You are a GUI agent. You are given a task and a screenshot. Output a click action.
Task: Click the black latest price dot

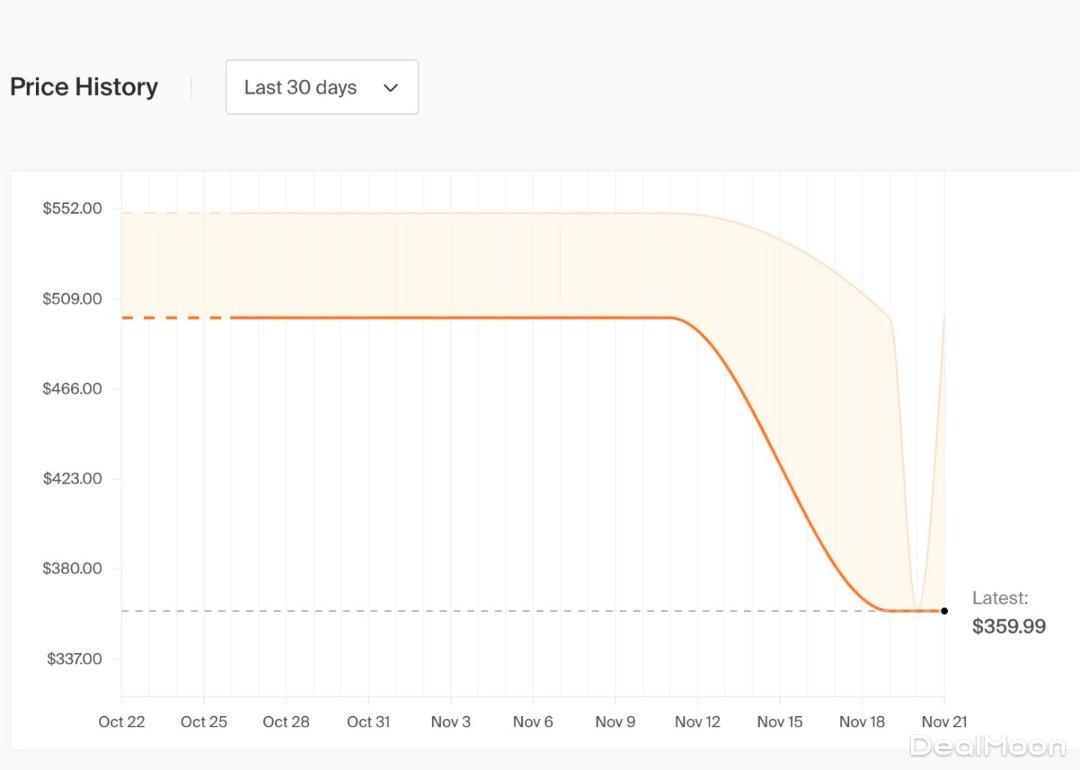point(944,611)
